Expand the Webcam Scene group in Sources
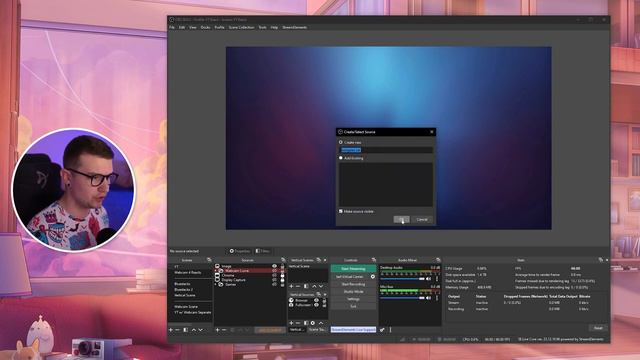 [216, 271]
